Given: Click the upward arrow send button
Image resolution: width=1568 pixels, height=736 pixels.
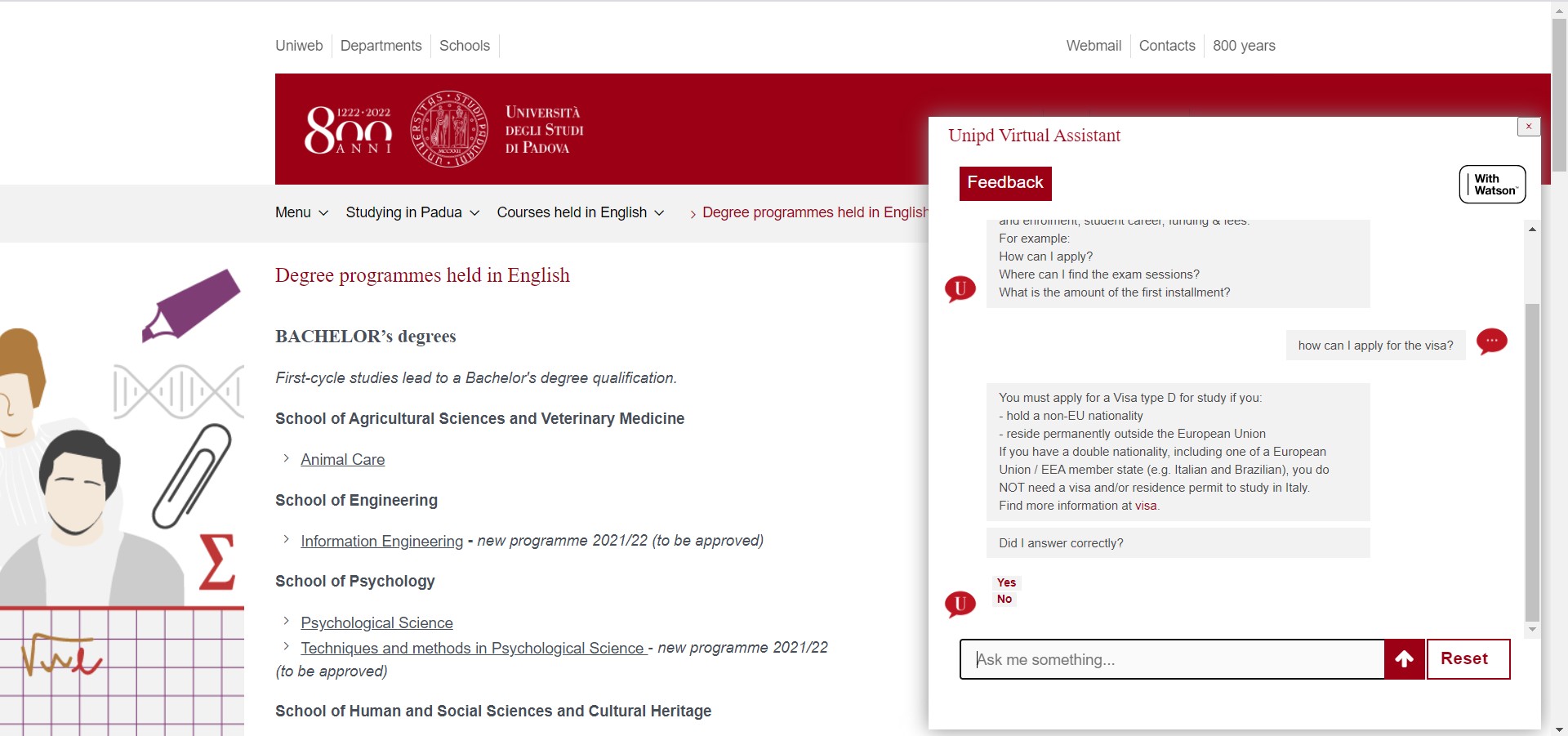Looking at the screenshot, I should tap(1404, 659).
